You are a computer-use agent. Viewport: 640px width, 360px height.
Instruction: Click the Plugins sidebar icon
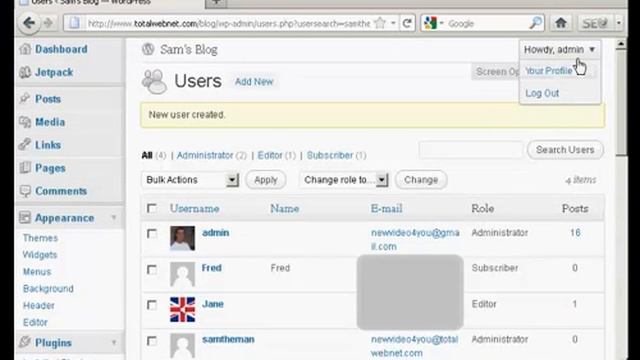click(x=25, y=342)
